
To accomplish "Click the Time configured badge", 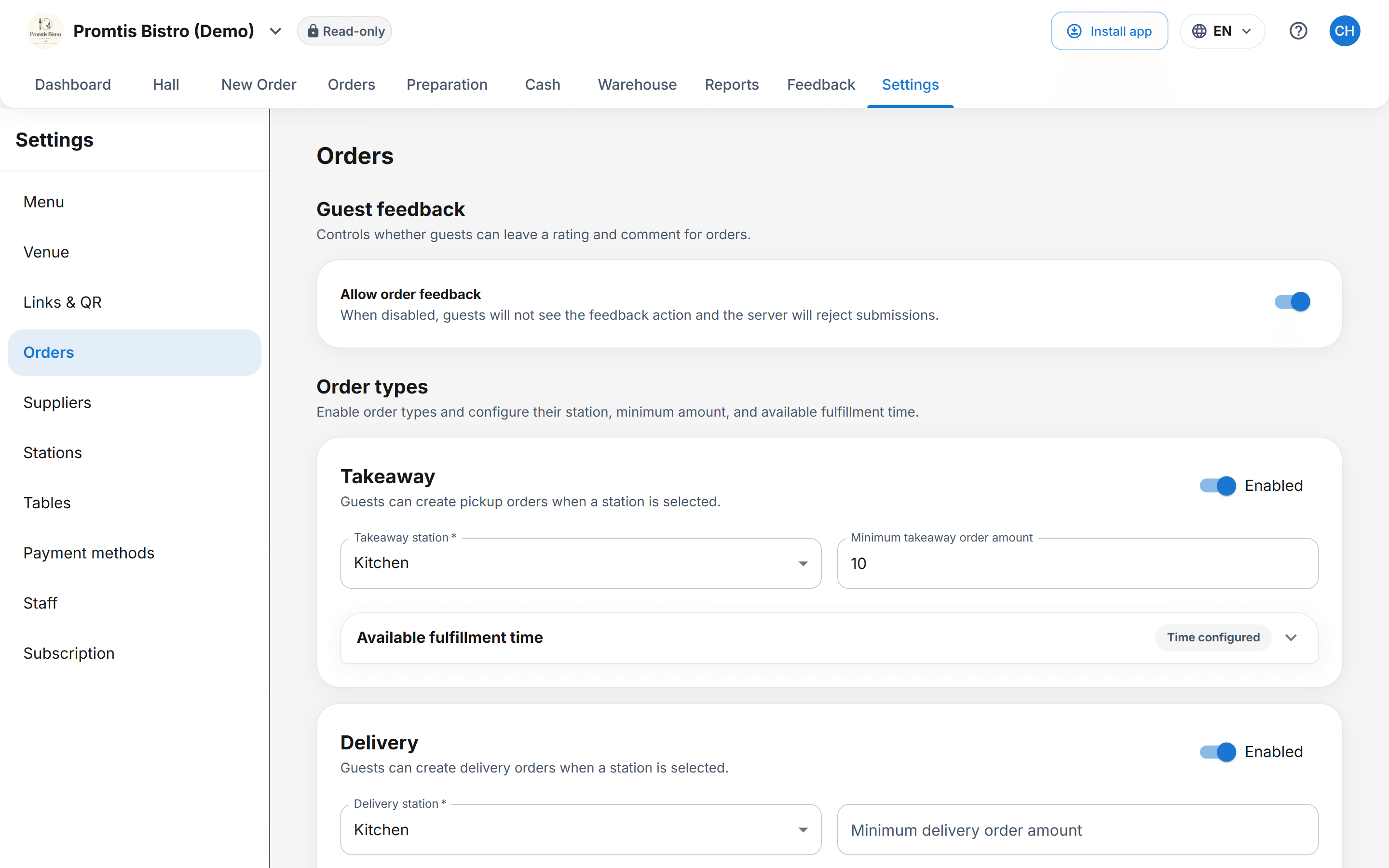I will 1213,638.
